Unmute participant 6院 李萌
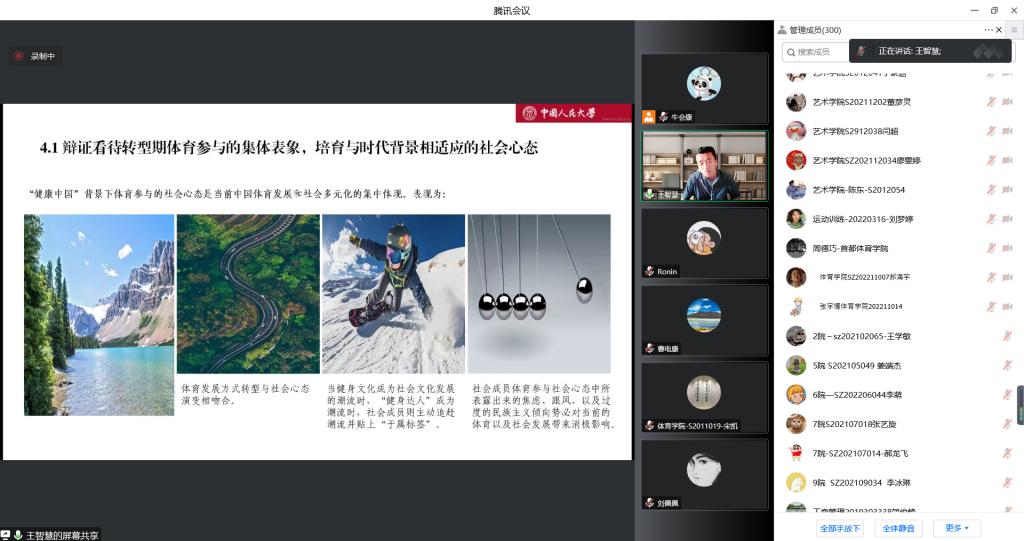1024x541 pixels. (x=1007, y=395)
